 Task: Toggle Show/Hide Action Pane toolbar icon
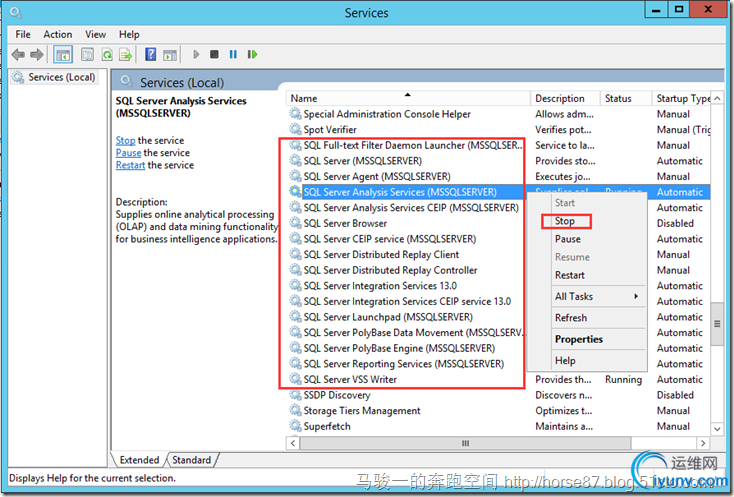170,55
